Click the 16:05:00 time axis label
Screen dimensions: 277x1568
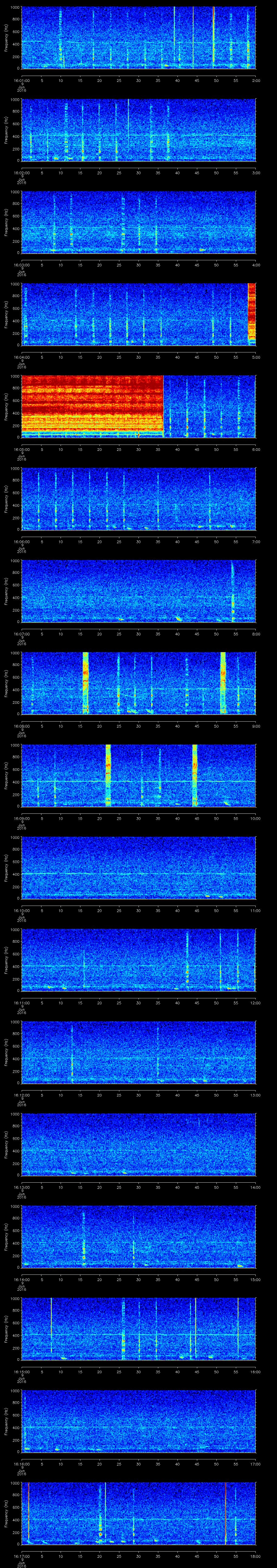[x=21, y=450]
